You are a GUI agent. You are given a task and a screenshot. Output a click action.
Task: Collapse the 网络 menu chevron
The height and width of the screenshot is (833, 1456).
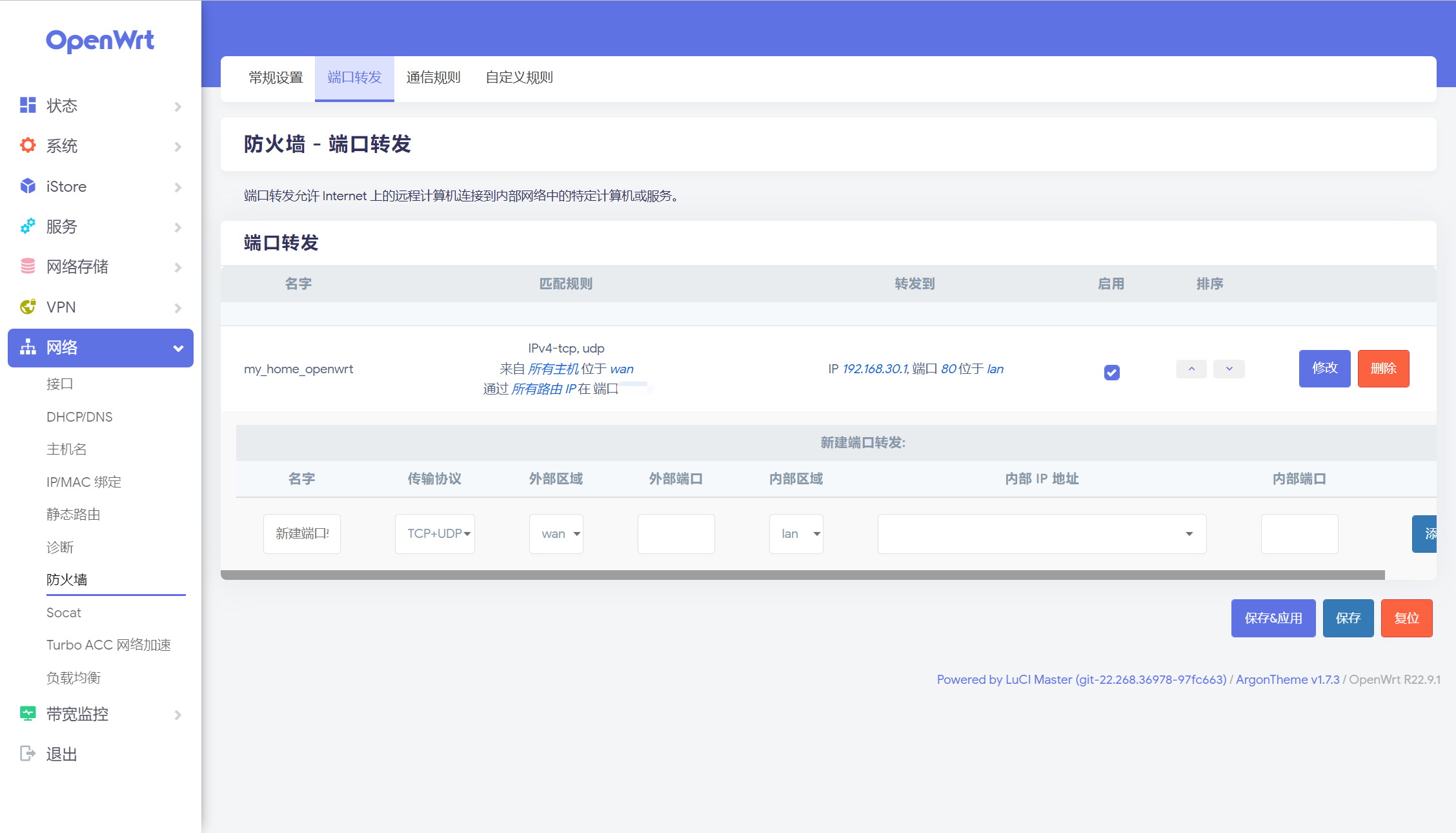click(x=178, y=349)
